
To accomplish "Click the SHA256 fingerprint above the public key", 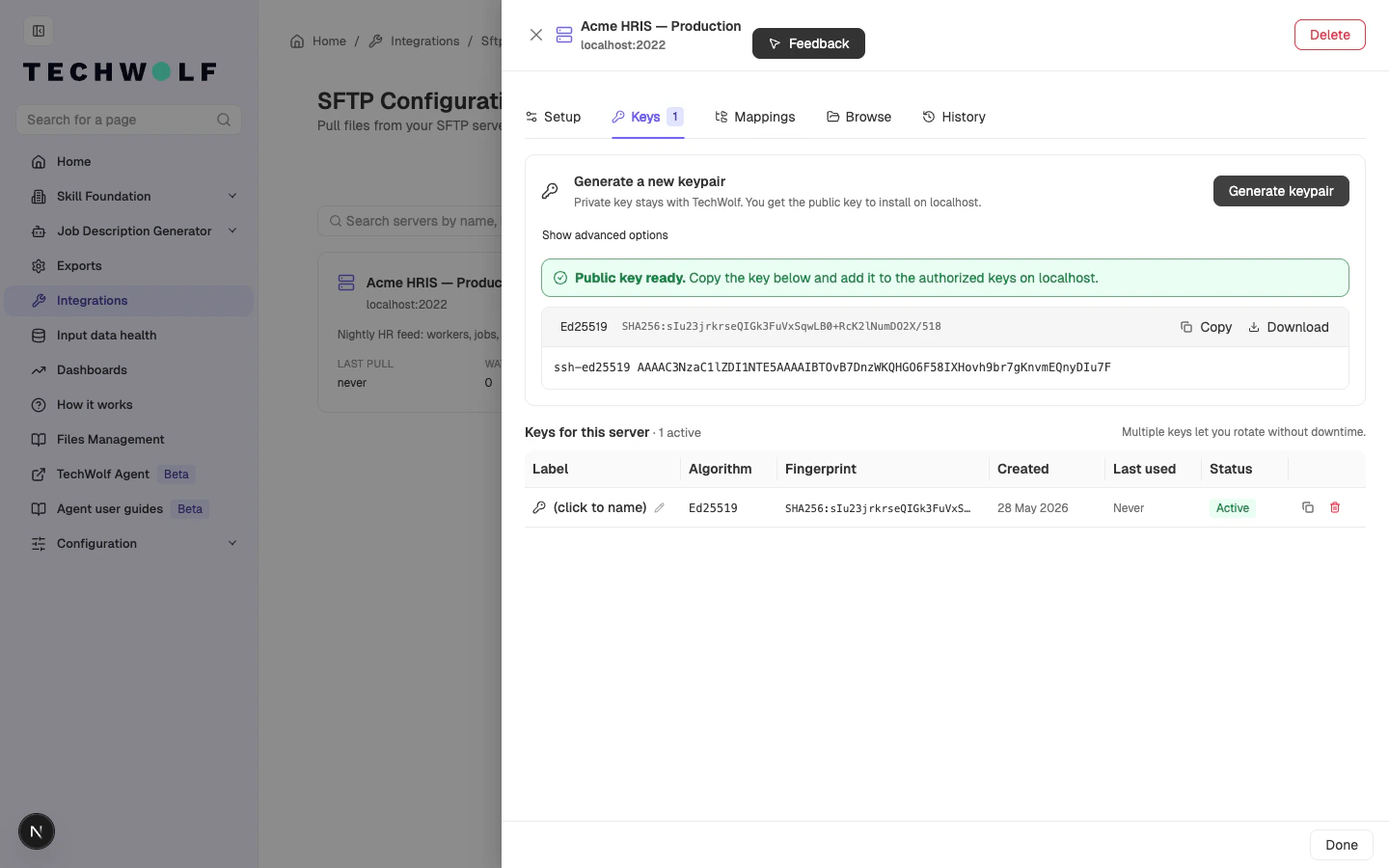I will coord(781,327).
